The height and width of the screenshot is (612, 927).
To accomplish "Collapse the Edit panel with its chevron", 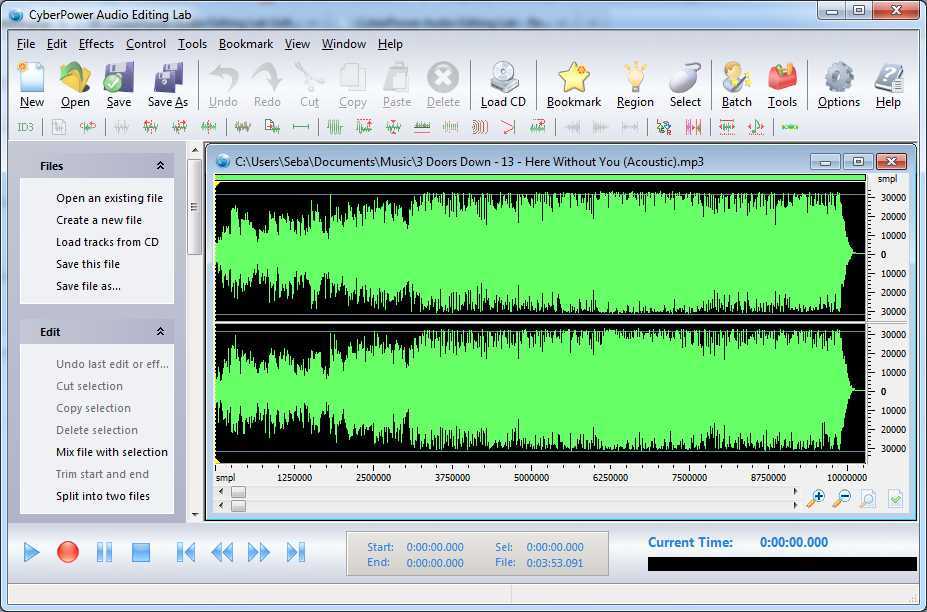I will pos(160,331).
